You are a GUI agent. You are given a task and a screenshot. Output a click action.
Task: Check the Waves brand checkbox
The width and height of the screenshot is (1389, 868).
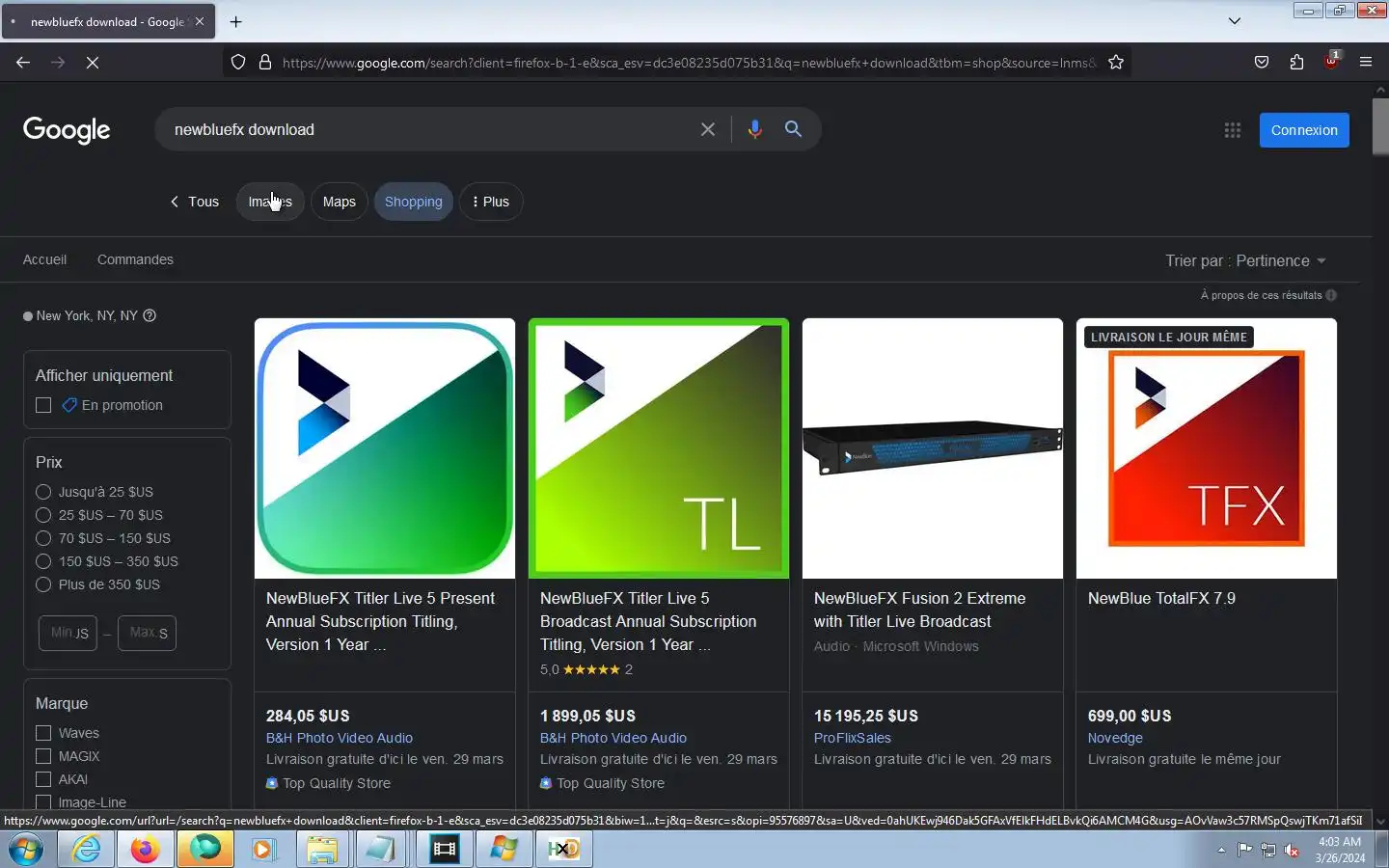(x=43, y=733)
